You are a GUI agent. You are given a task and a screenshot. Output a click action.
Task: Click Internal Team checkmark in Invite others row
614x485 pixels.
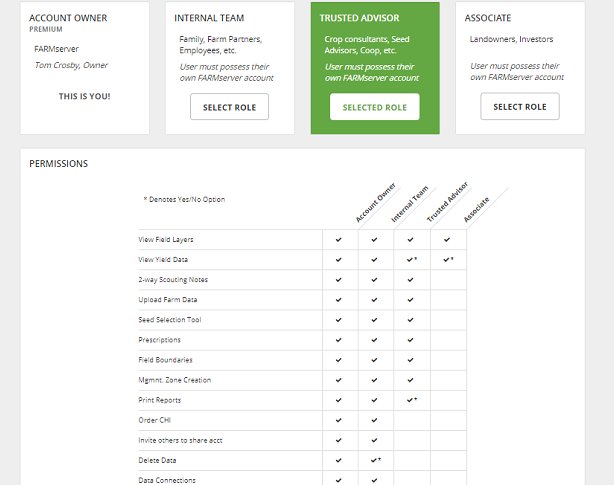coord(374,440)
